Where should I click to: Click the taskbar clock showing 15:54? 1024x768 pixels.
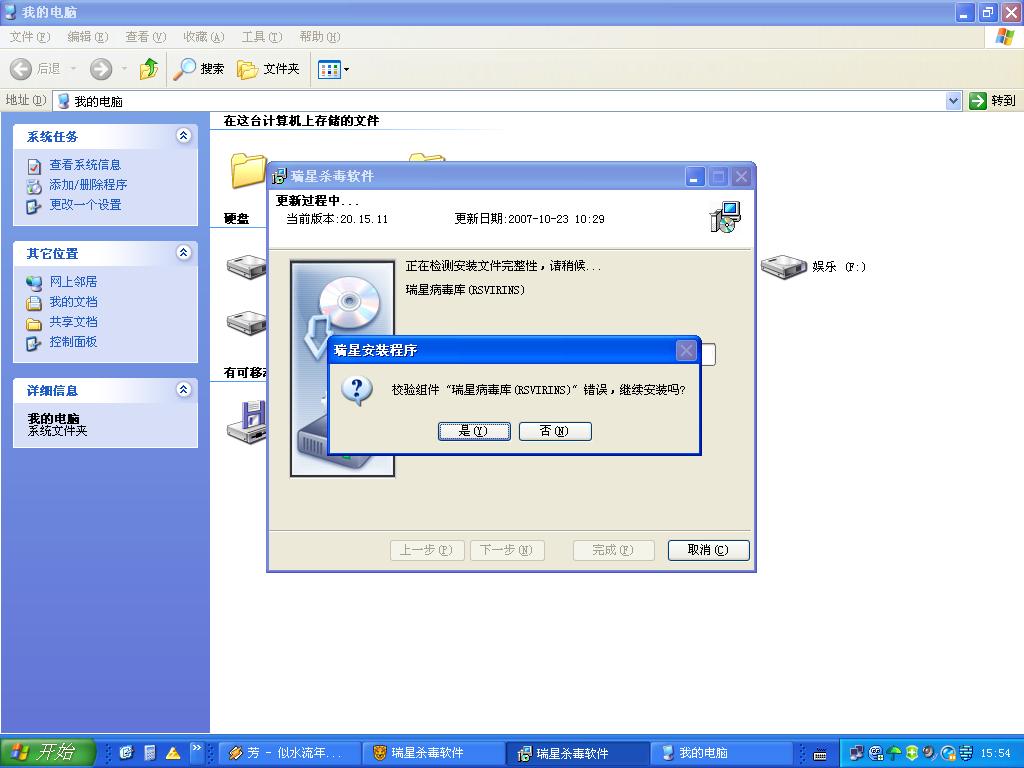[x=995, y=753]
